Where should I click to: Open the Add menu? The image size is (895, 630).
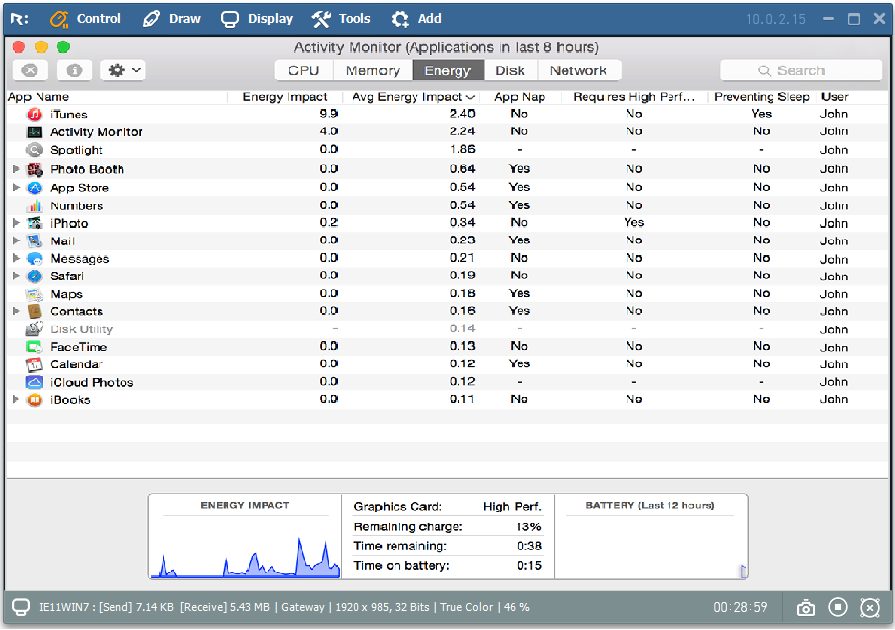pyautogui.click(x=417, y=19)
